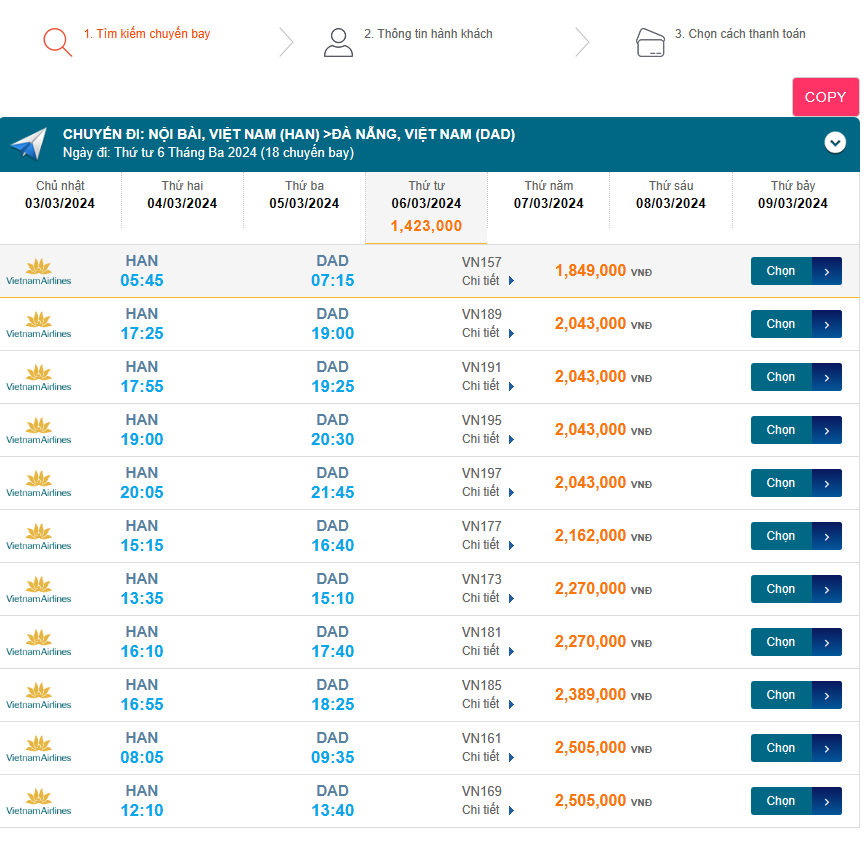Switch to Thứ năm 07/03/2024 date tab
This screenshot has height=864, width=868.
pyautogui.click(x=548, y=195)
